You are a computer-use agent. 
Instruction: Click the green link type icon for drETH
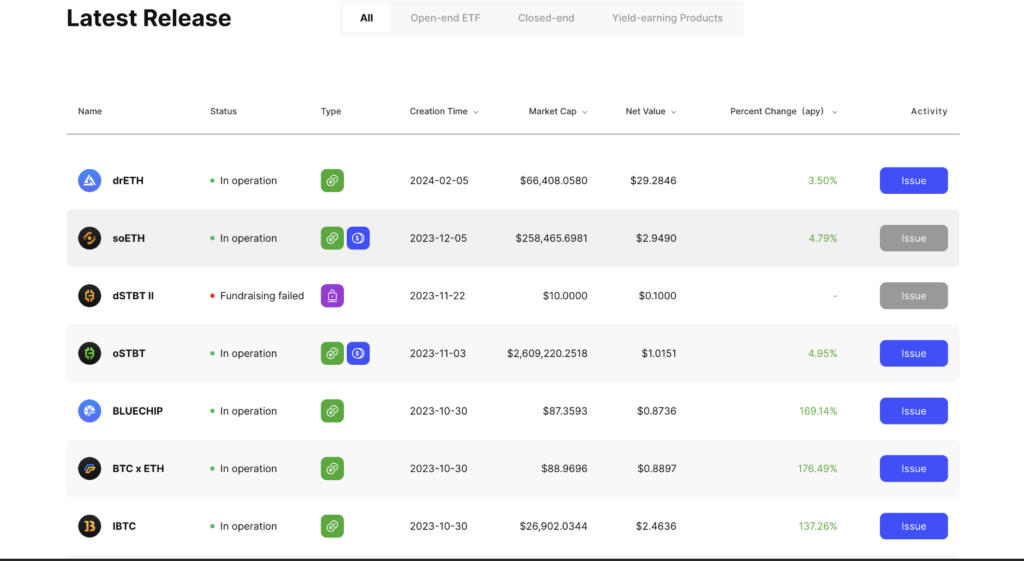(x=332, y=180)
